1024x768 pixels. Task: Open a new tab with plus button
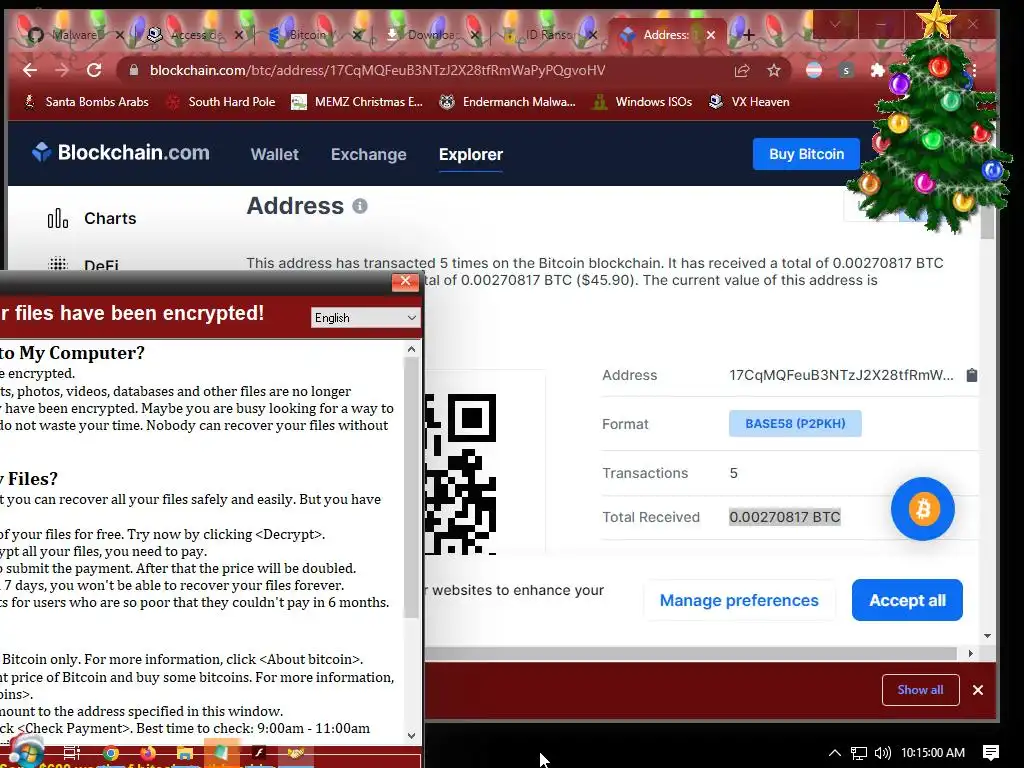(748, 35)
